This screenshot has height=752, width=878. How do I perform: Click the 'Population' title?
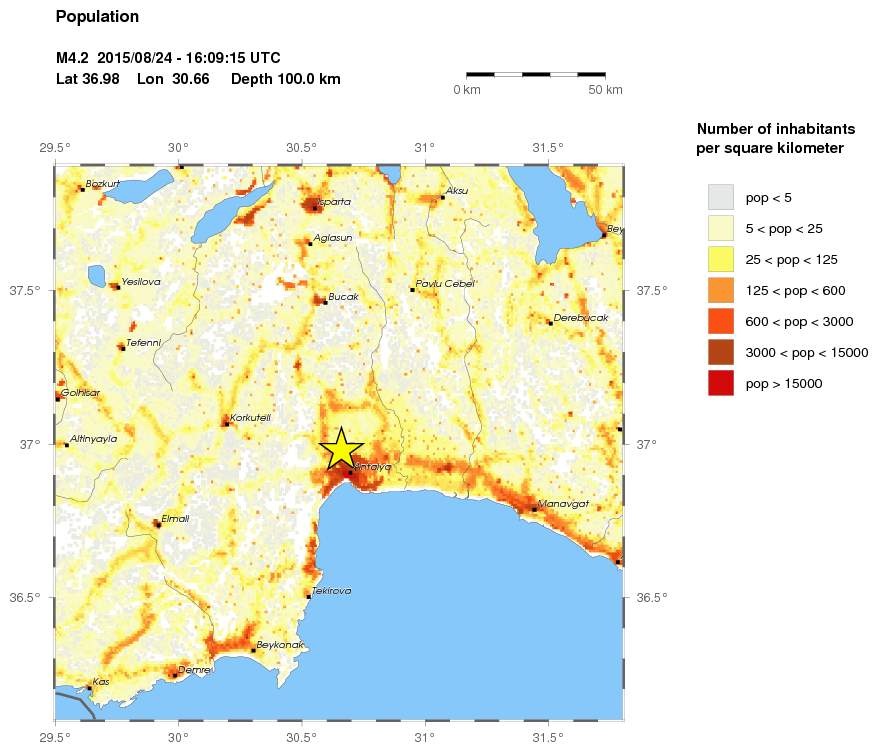click(97, 17)
